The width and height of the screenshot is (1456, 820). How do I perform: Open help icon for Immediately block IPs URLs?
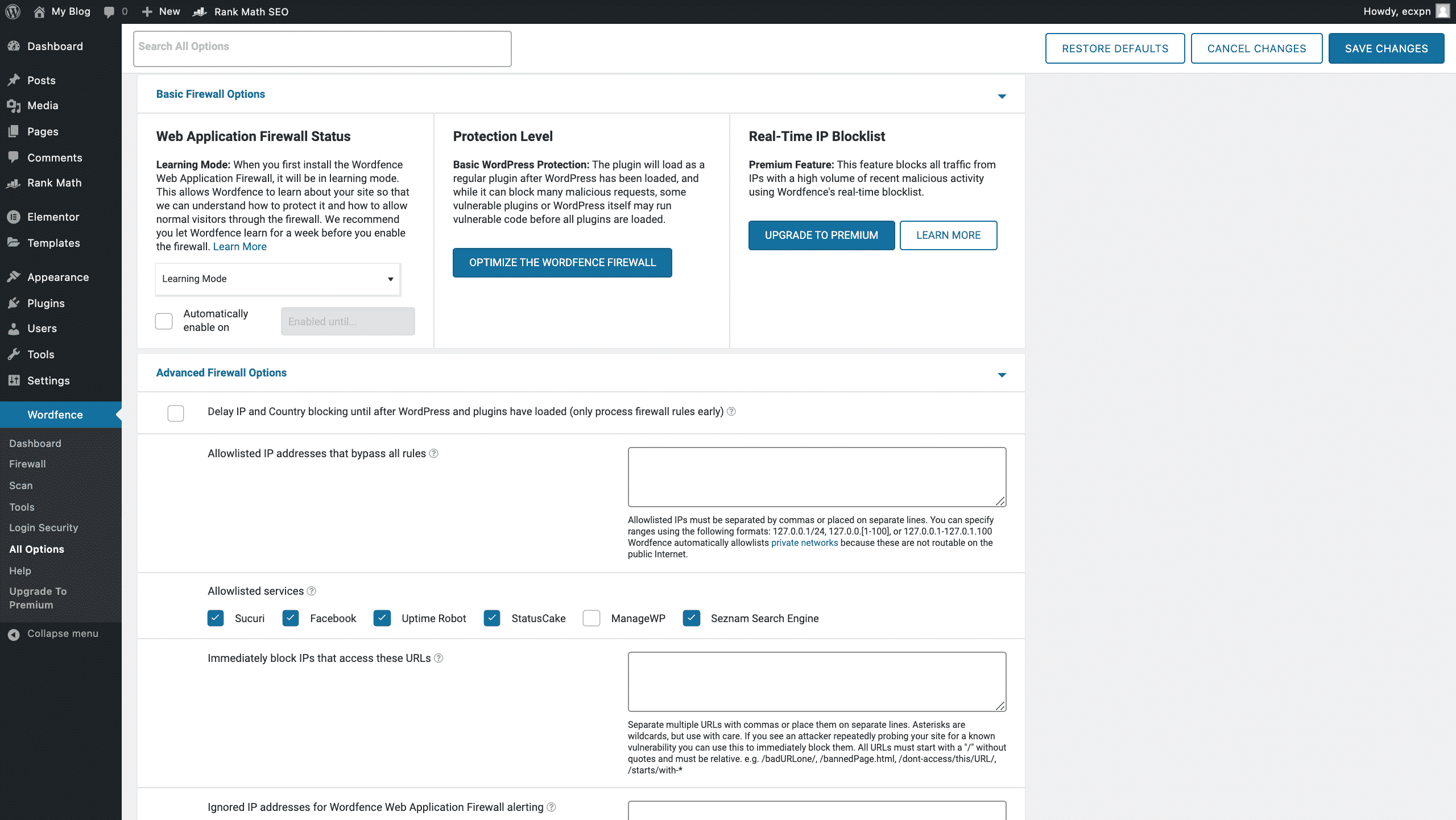point(439,658)
